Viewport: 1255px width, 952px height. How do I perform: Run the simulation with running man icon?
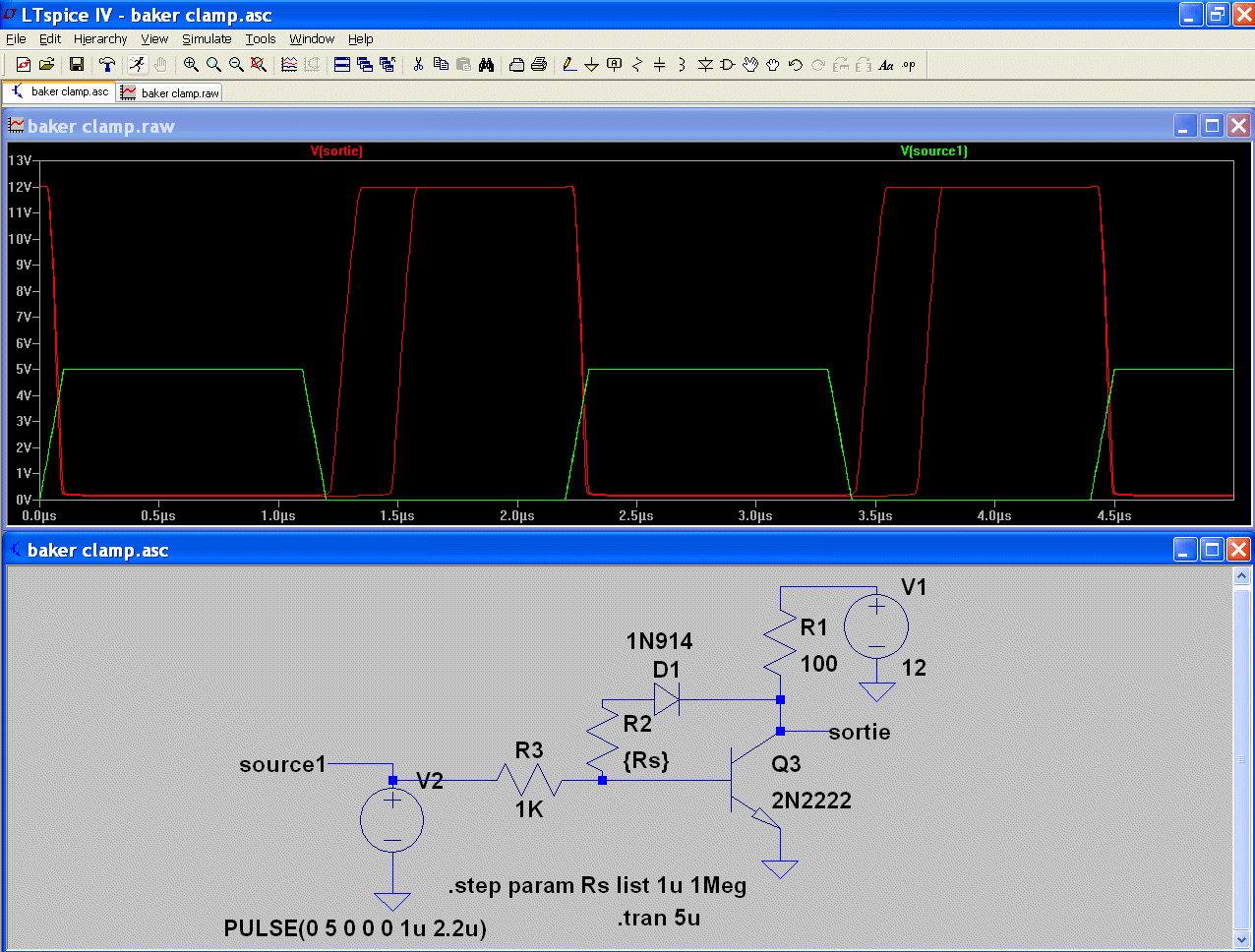[x=138, y=65]
